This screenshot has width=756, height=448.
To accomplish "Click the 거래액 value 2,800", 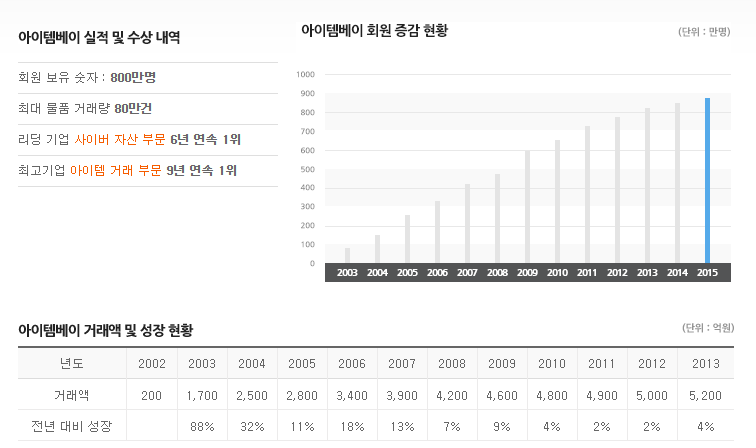I will (302, 396).
